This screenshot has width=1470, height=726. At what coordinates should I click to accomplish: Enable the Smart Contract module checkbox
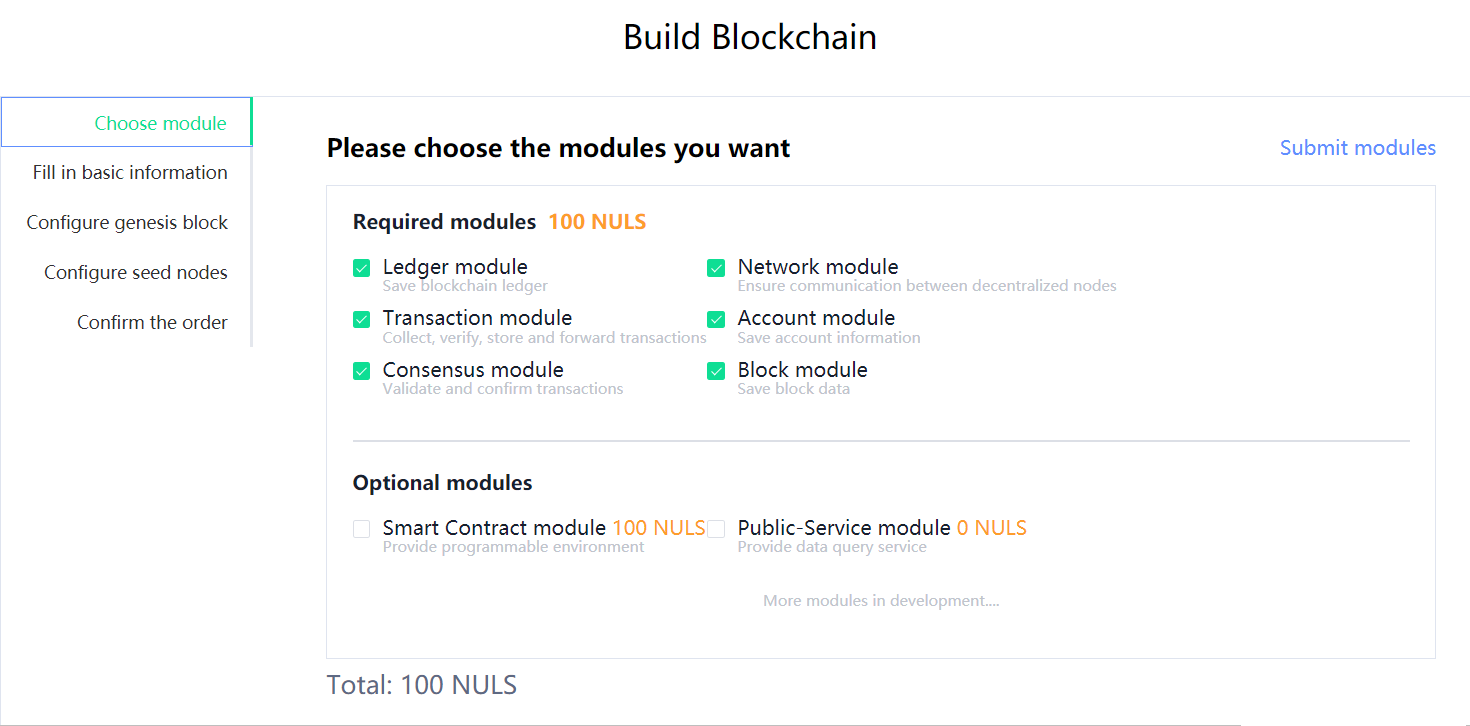click(362, 529)
